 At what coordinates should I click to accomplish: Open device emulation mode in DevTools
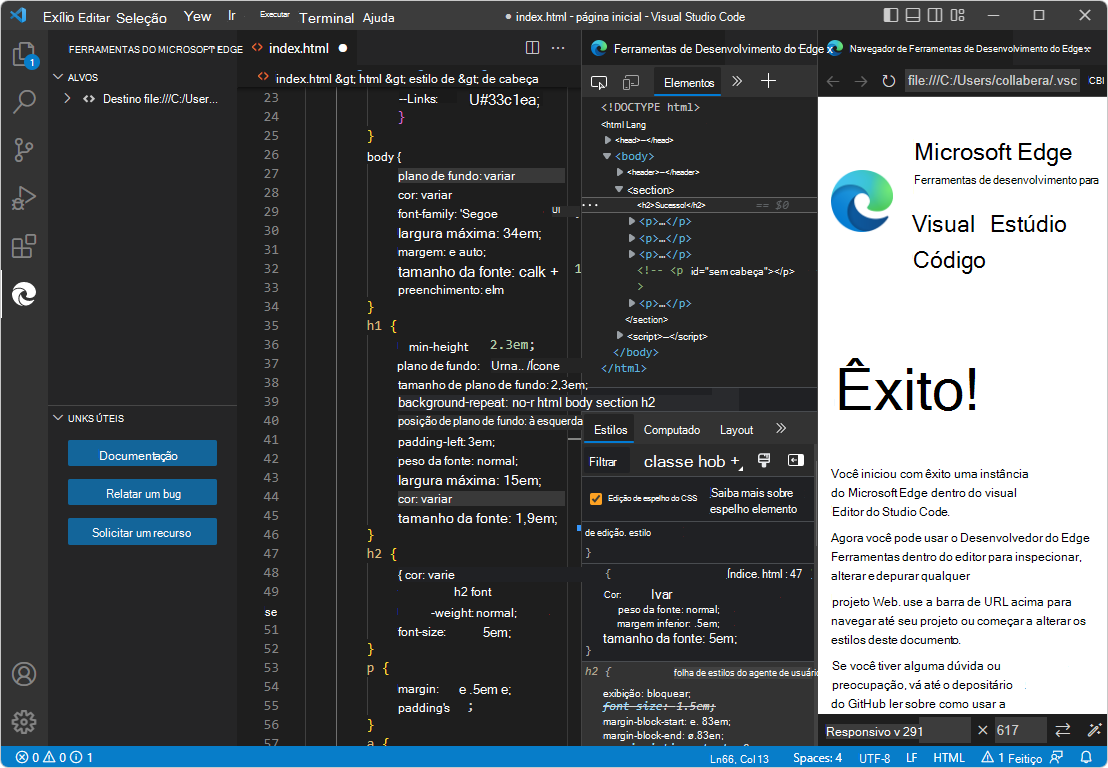[630, 81]
